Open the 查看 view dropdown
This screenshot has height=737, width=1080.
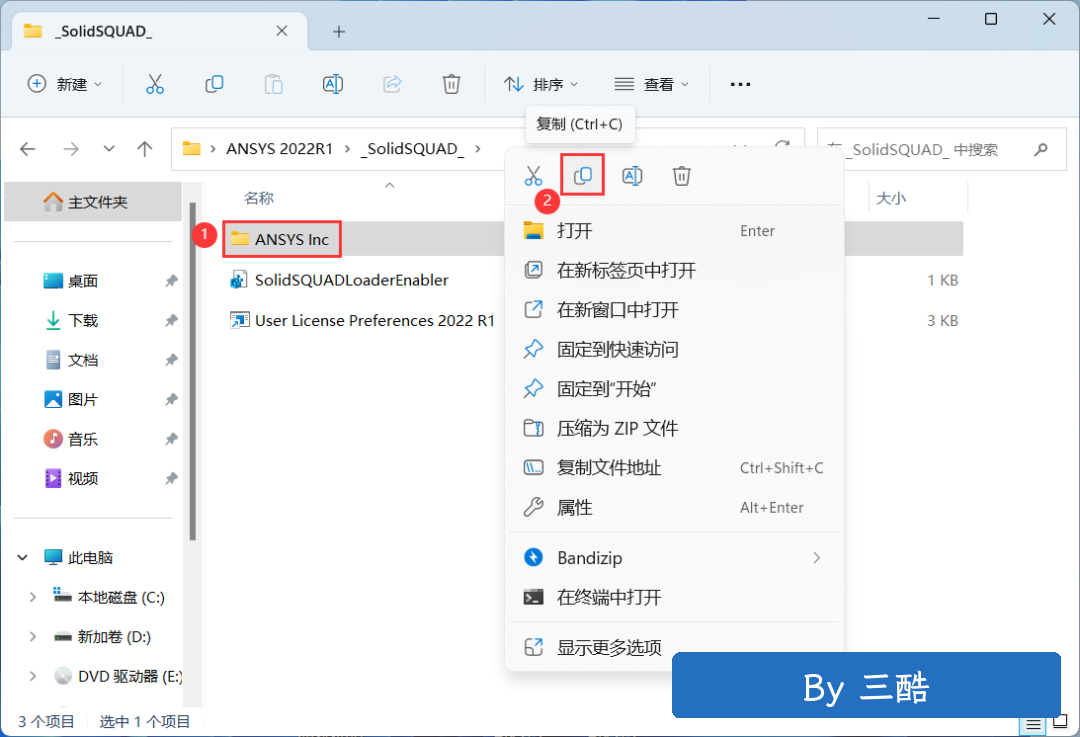click(x=652, y=84)
